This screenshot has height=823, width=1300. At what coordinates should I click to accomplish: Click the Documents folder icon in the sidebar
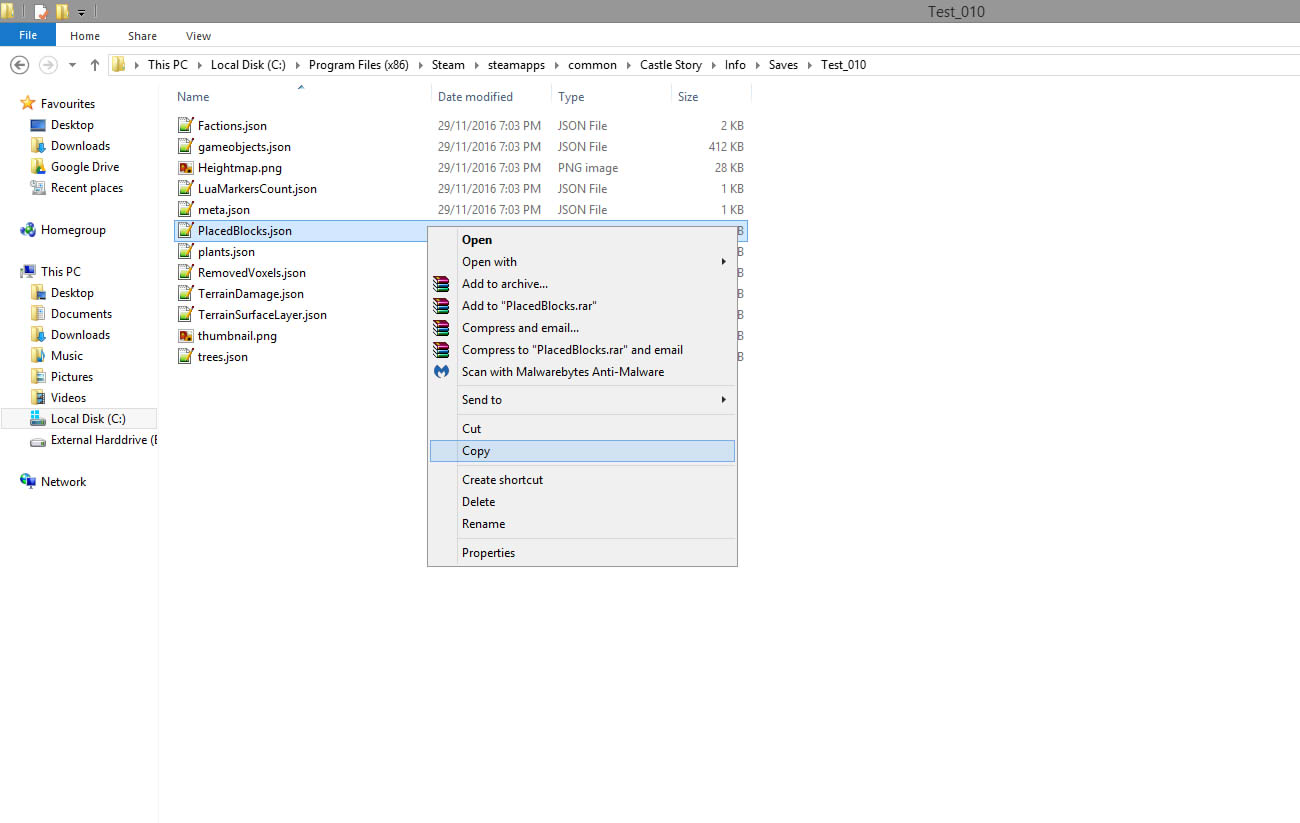[x=38, y=314]
